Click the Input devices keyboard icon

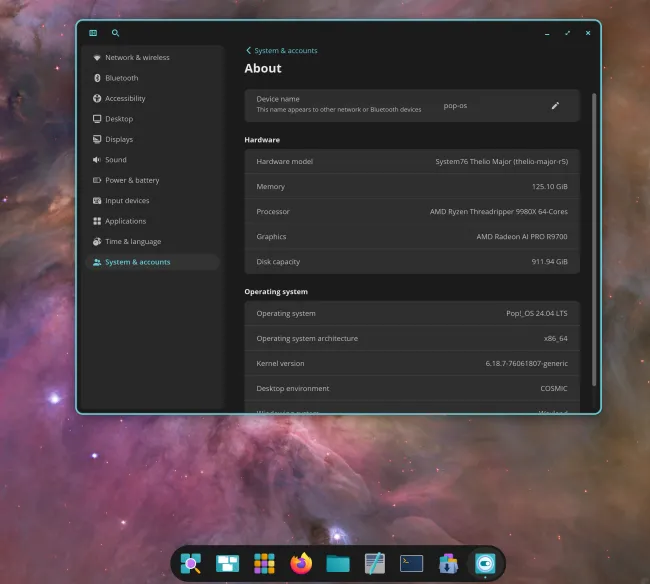(97, 201)
